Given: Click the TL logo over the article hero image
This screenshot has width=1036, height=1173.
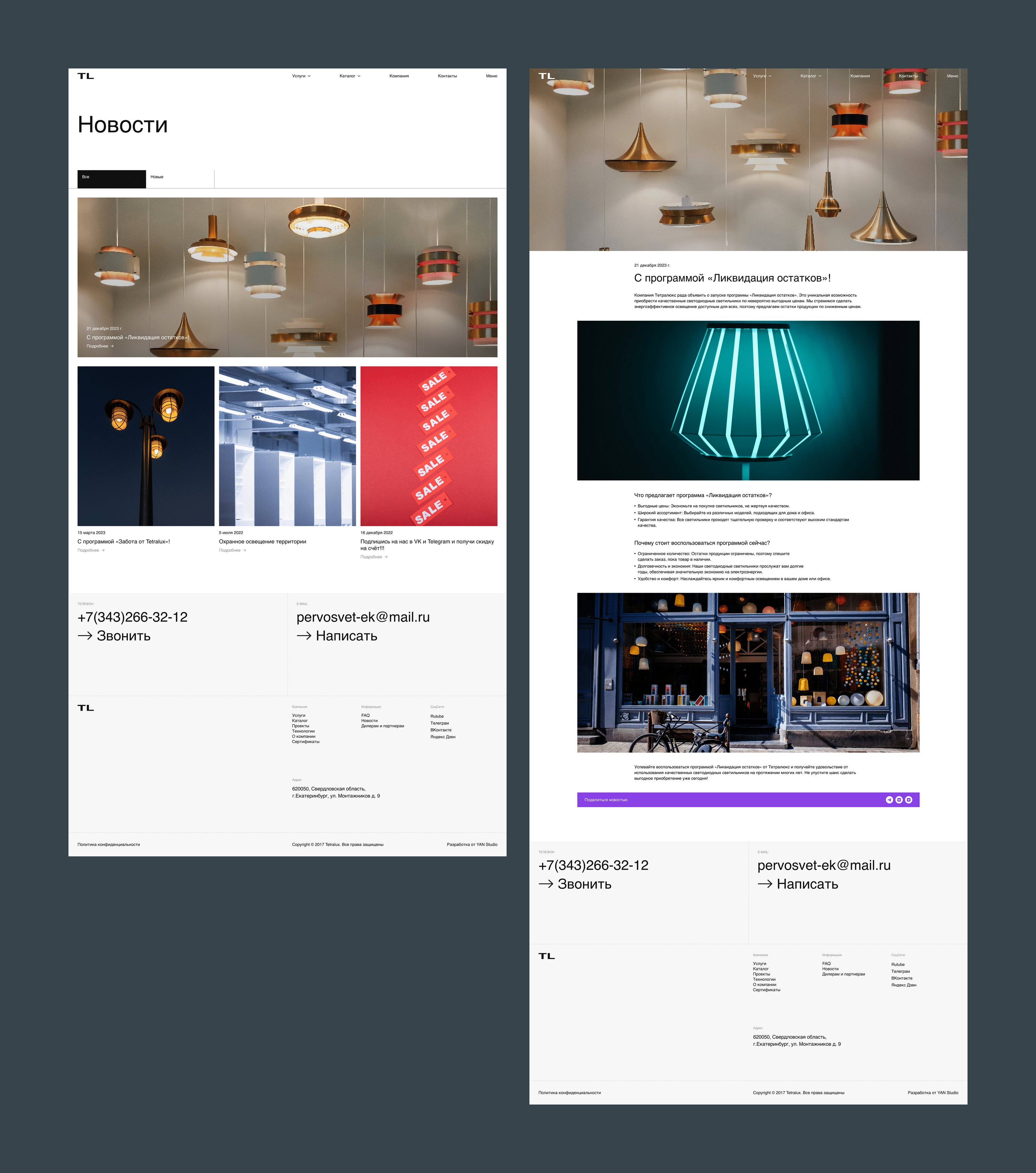Looking at the screenshot, I should pos(546,76).
